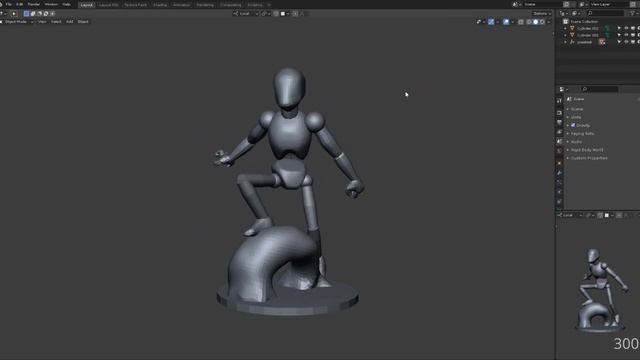The image size is (640, 360).
Task: Click the View Layer name field
Action: point(608,4)
